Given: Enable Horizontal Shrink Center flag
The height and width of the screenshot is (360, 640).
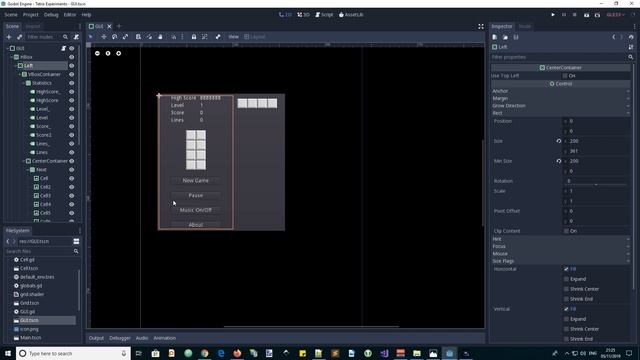Looking at the screenshot, I should pyautogui.click(x=566, y=289).
